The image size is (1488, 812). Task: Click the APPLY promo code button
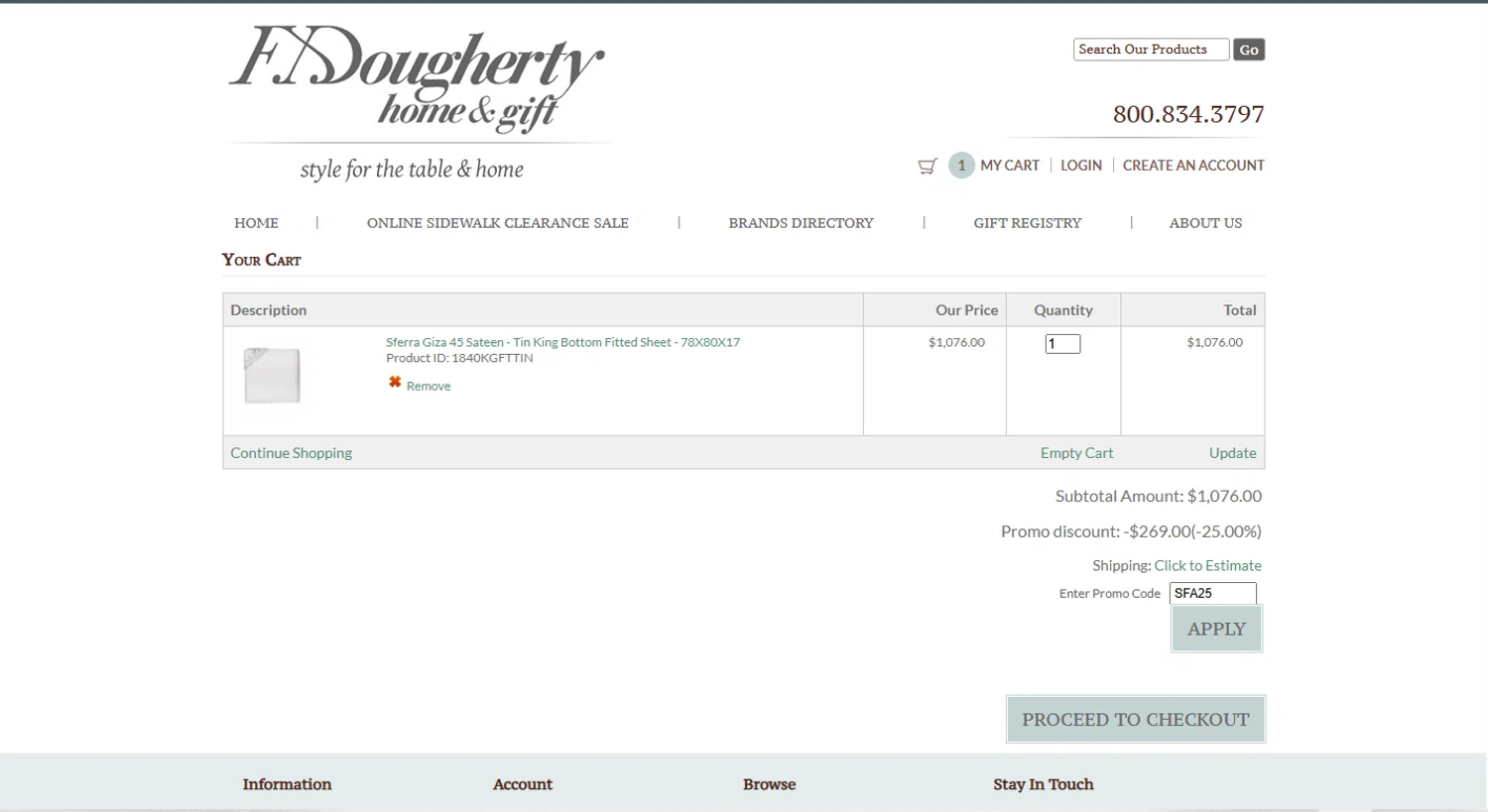tap(1216, 629)
